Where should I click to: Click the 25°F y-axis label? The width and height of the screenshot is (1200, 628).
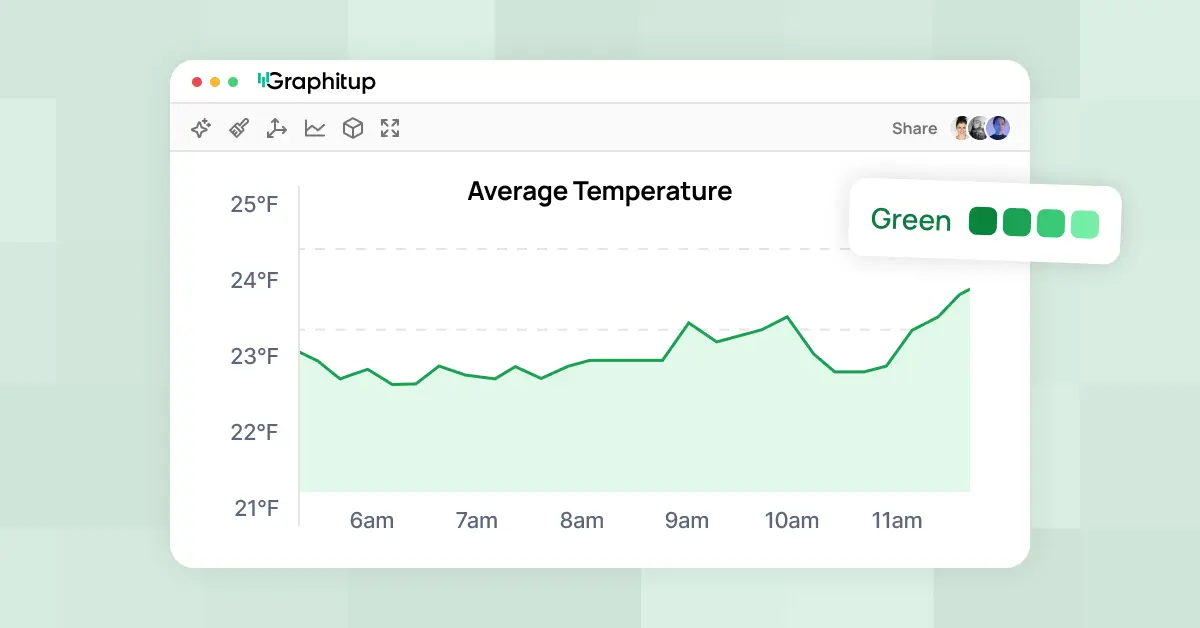pos(252,204)
